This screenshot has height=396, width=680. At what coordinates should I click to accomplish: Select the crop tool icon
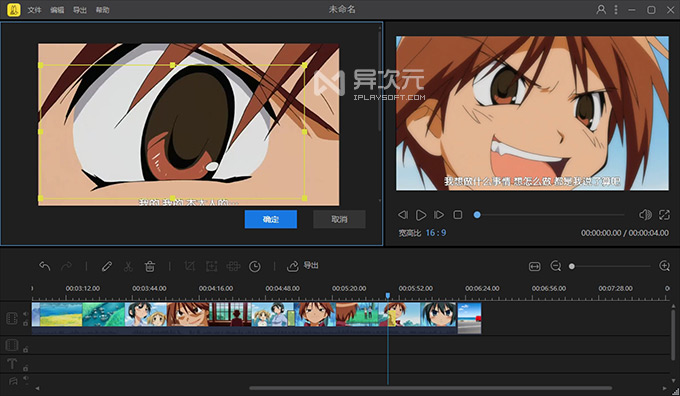point(190,266)
